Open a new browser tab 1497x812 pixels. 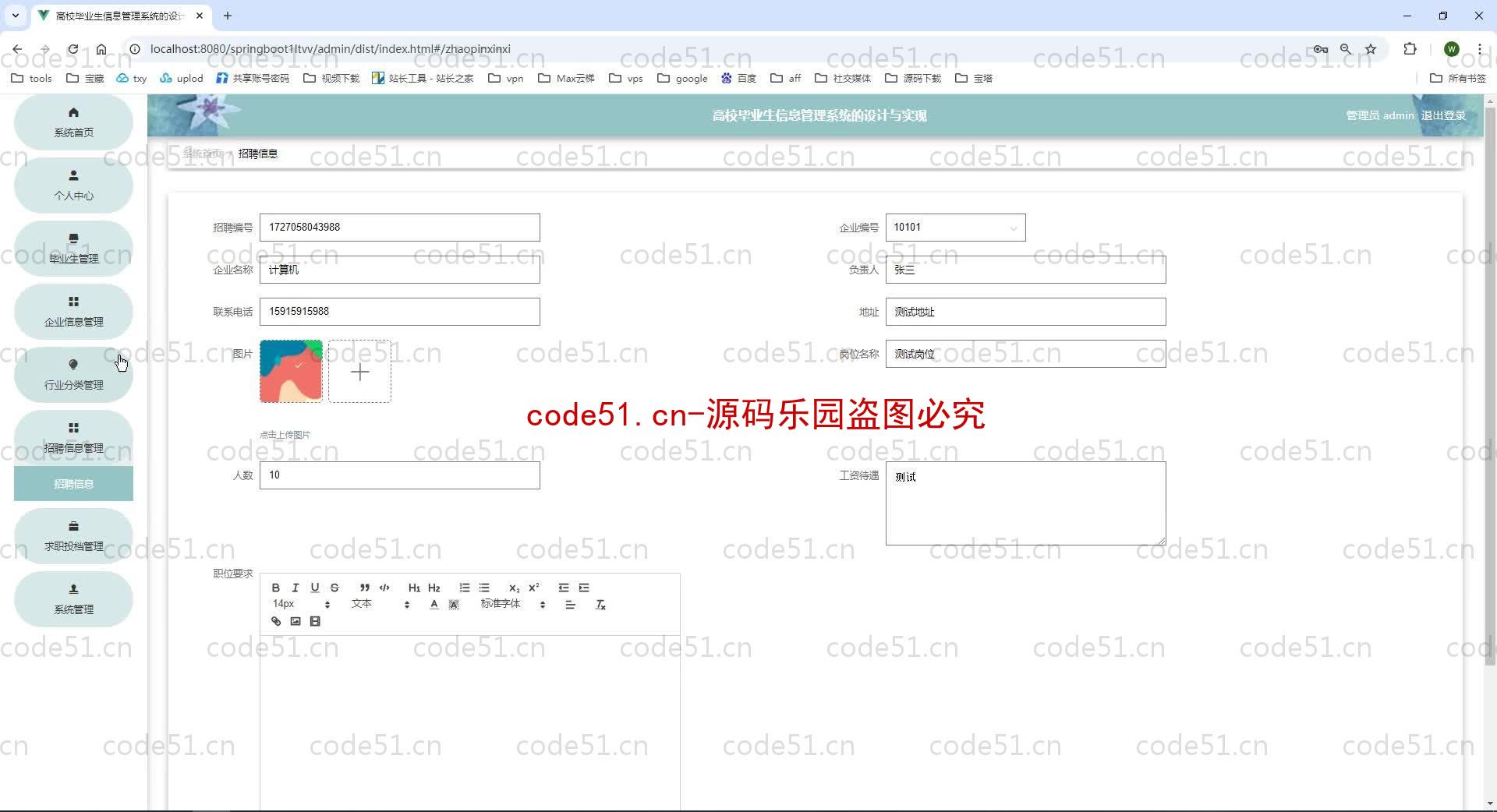[228, 16]
